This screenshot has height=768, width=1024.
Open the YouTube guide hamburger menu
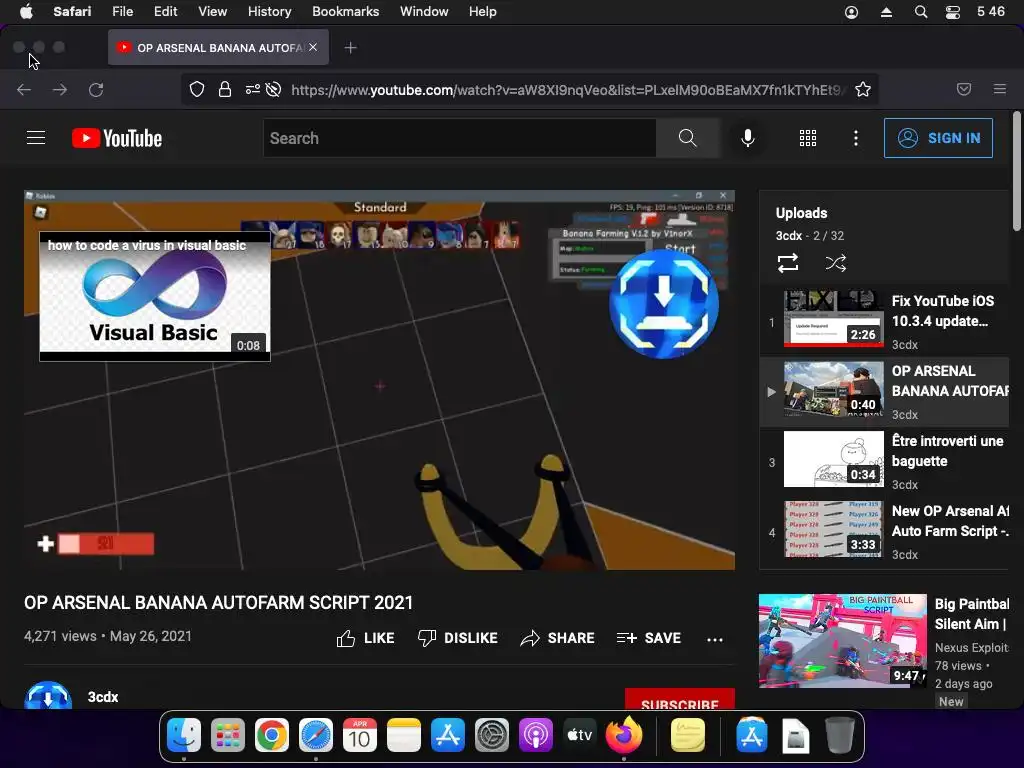coord(36,138)
